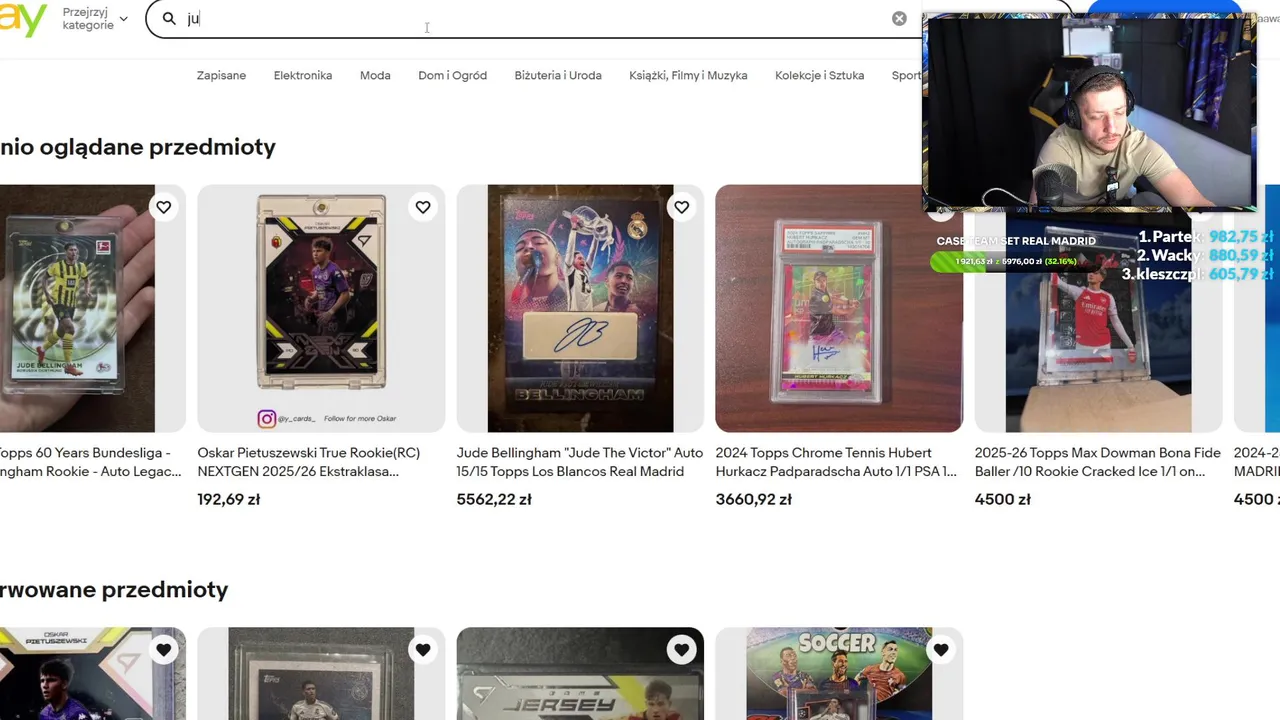Expand the Przejrzyj kategorie dropdown

pos(95,19)
